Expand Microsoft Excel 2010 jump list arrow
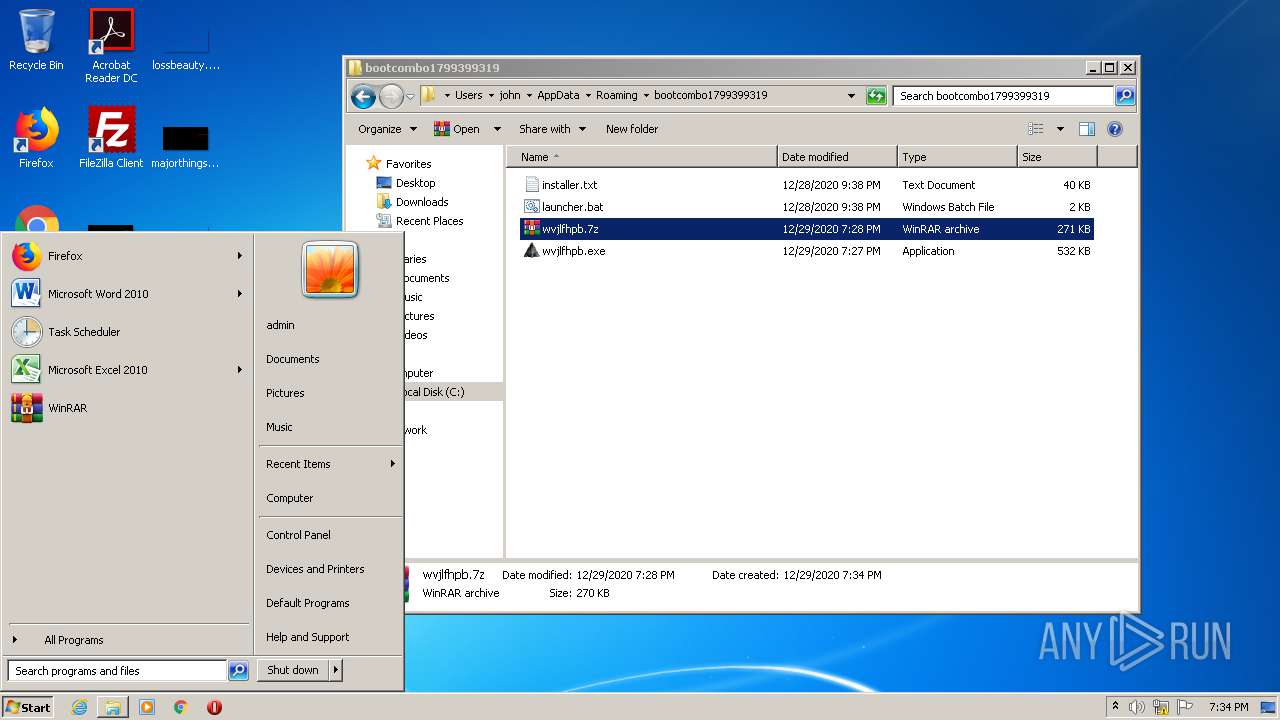 (240, 370)
